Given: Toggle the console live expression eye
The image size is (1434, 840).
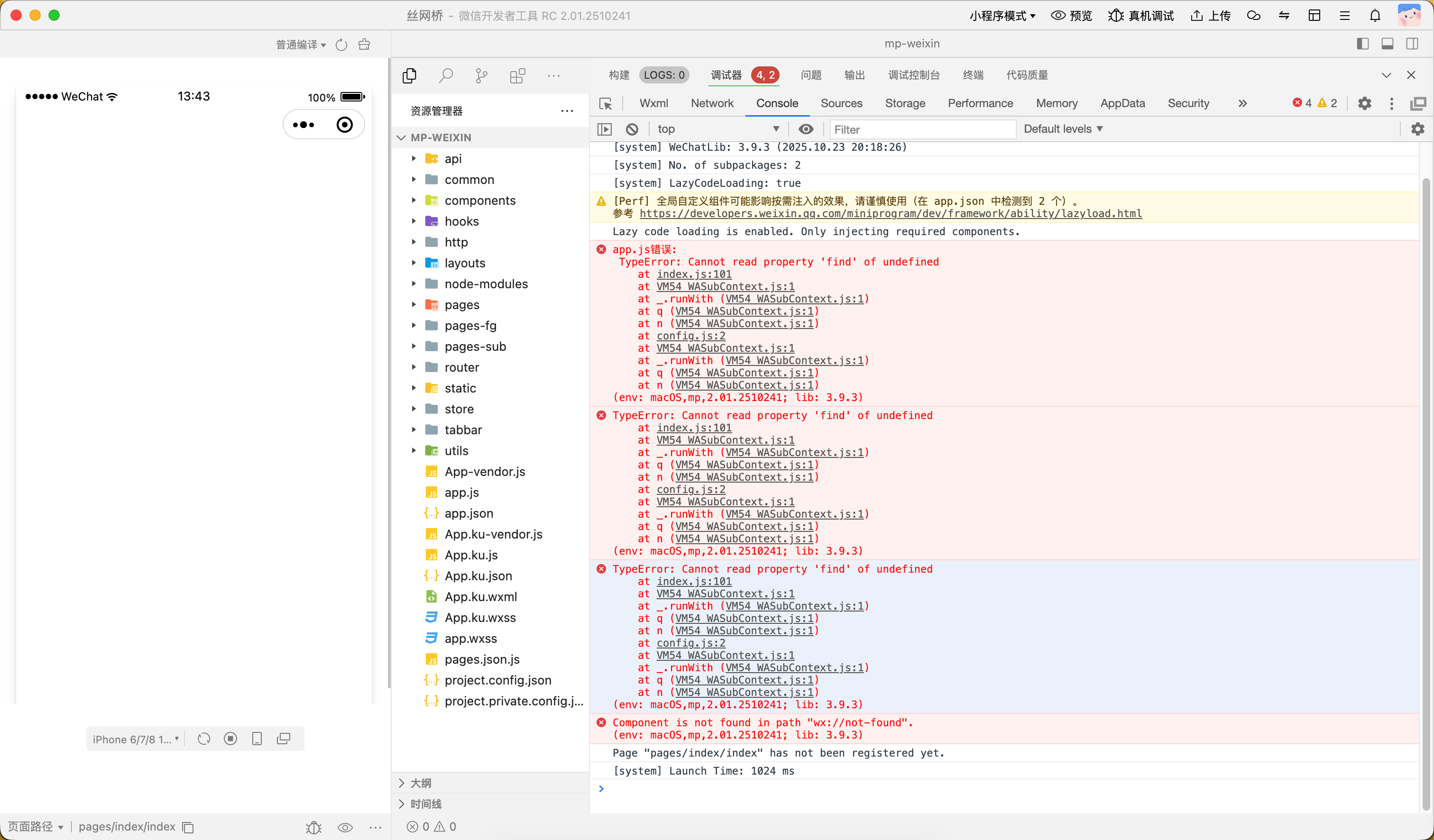Looking at the screenshot, I should pos(805,129).
